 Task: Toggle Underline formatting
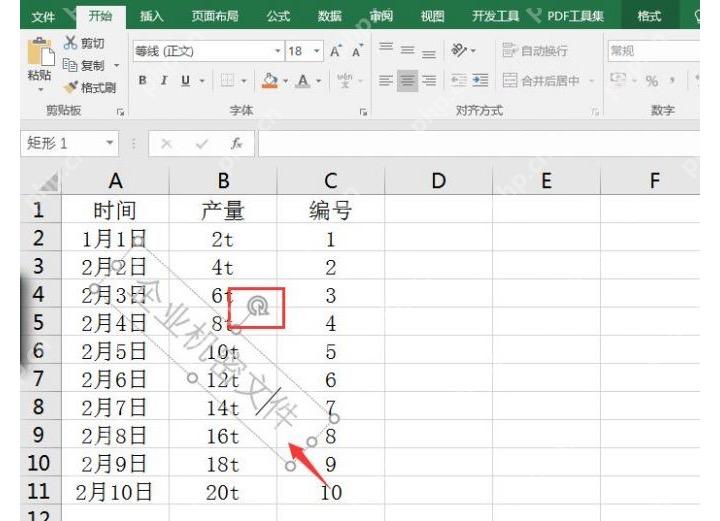(x=186, y=81)
